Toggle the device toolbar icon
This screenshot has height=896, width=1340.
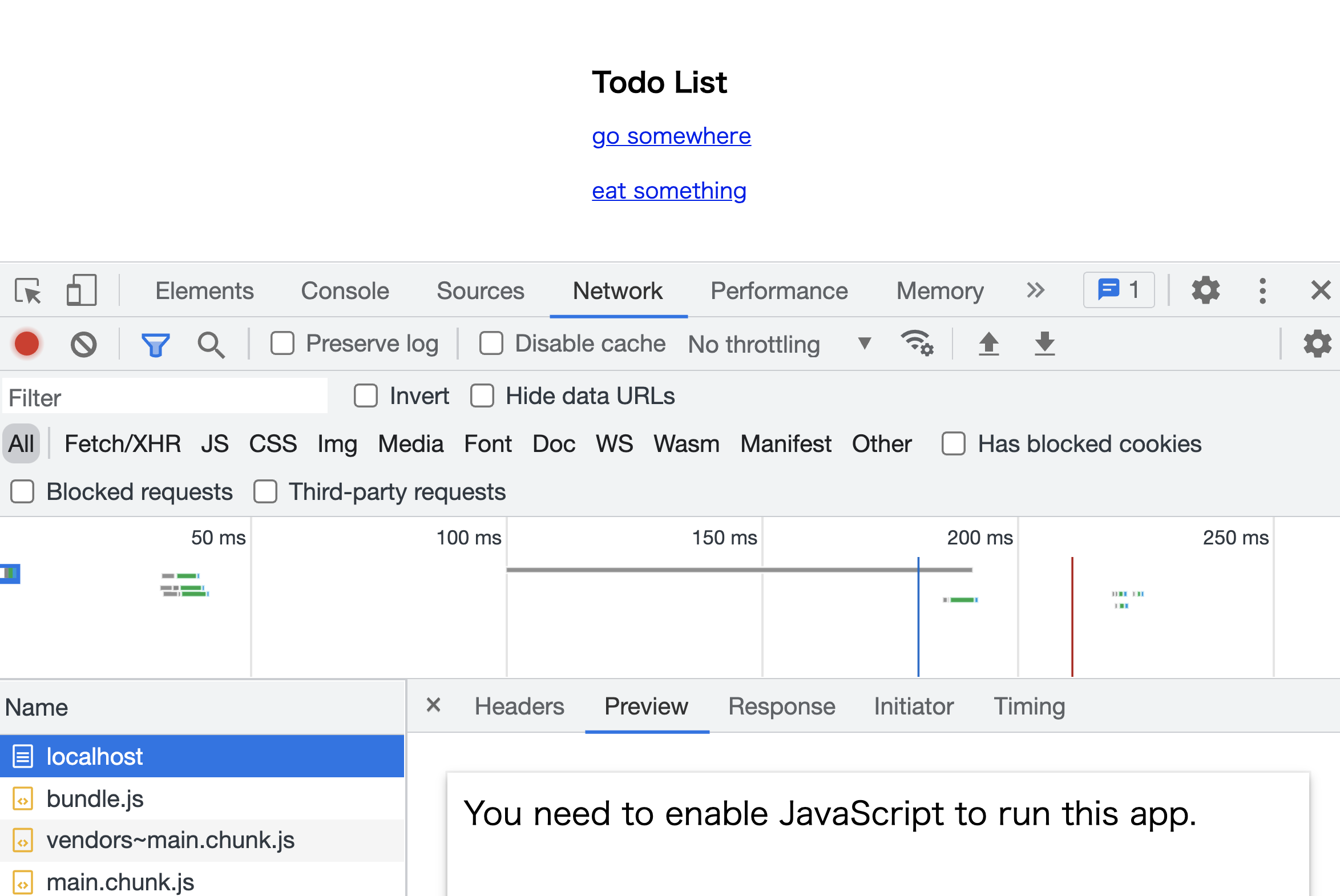click(x=81, y=291)
